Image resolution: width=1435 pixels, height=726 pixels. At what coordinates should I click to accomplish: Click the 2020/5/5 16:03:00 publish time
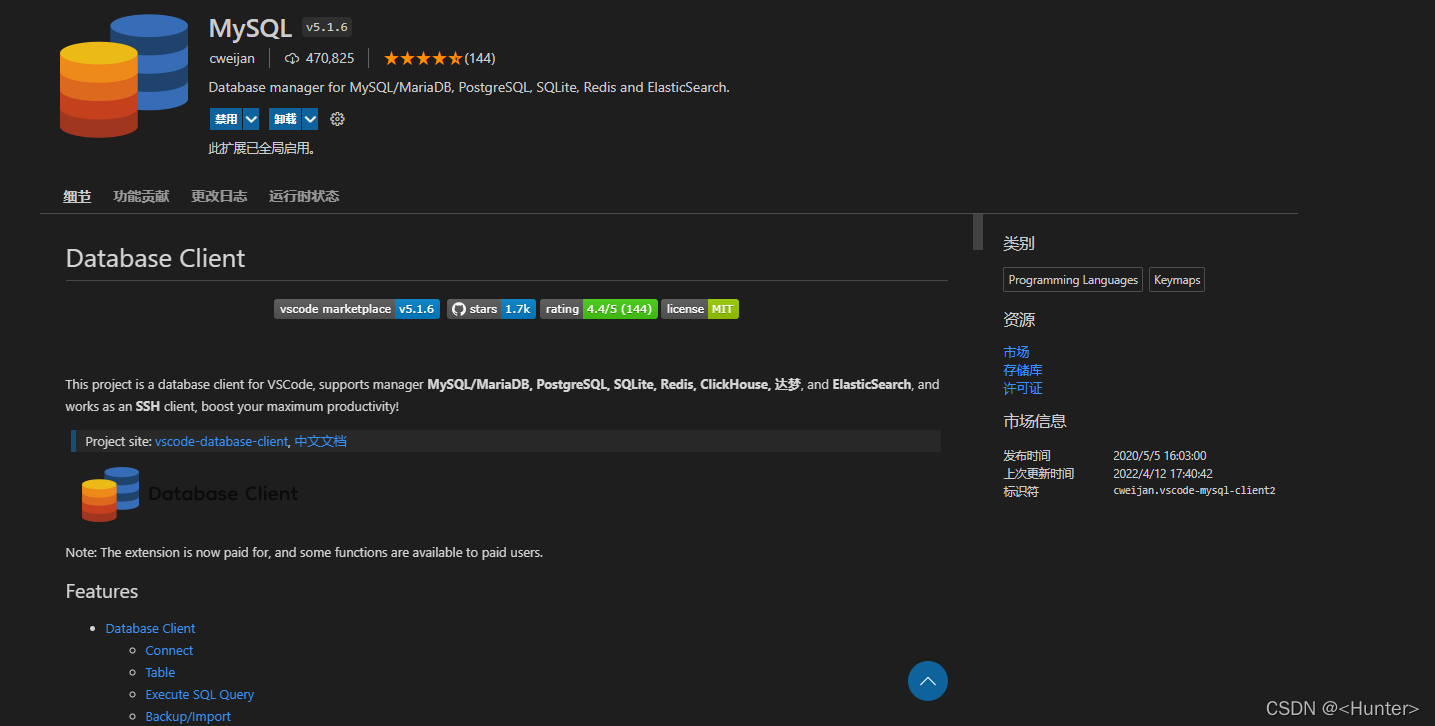pyautogui.click(x=1160, y=456)
